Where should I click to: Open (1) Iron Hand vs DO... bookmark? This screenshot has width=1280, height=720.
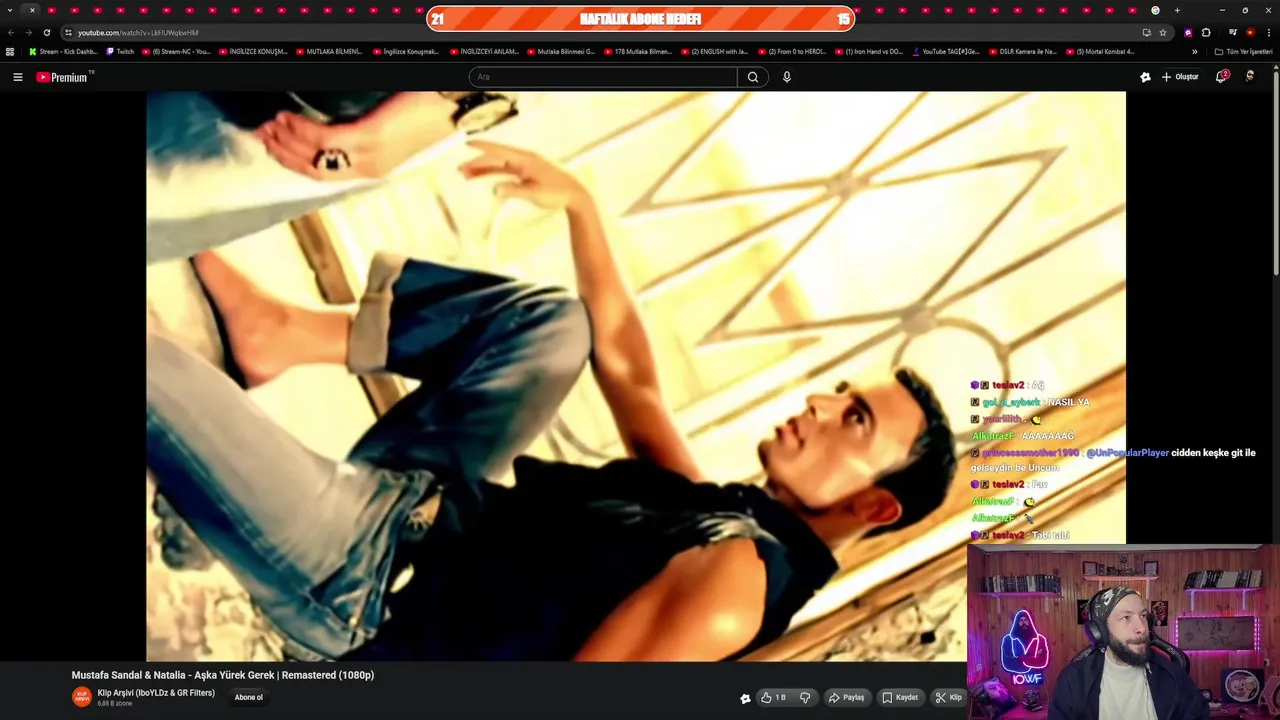click(x=869, y=51)
